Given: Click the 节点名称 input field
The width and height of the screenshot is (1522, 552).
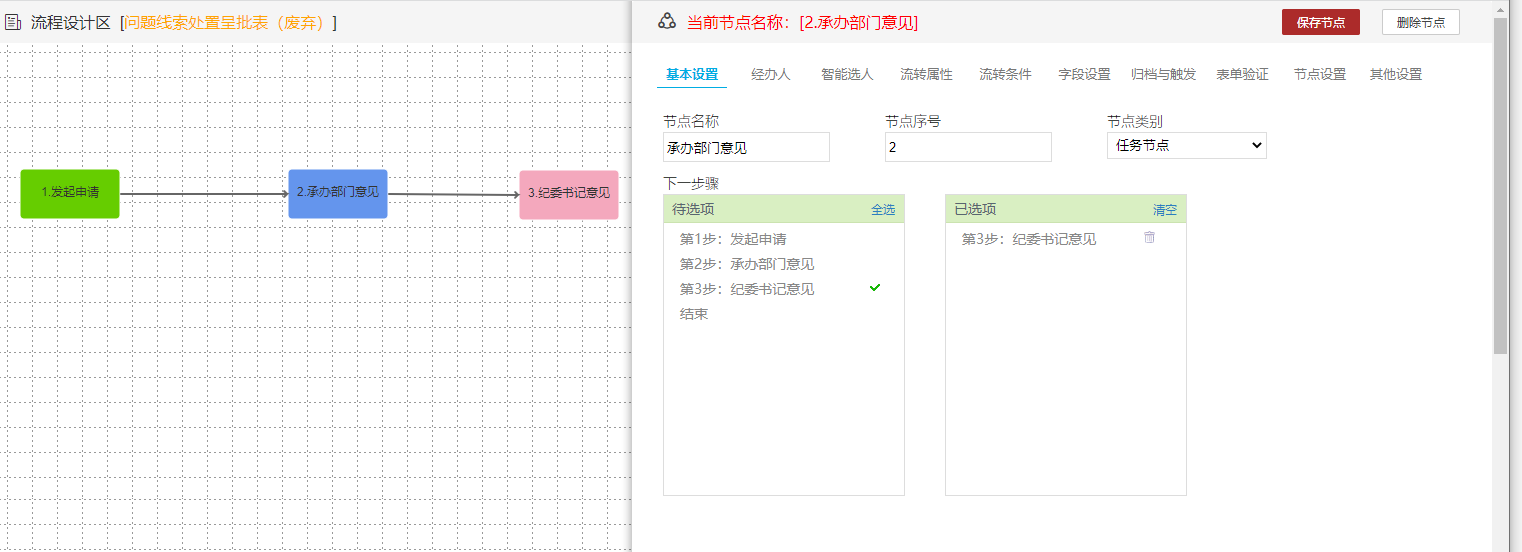Looking at the screenshot, I should (746, 147).
